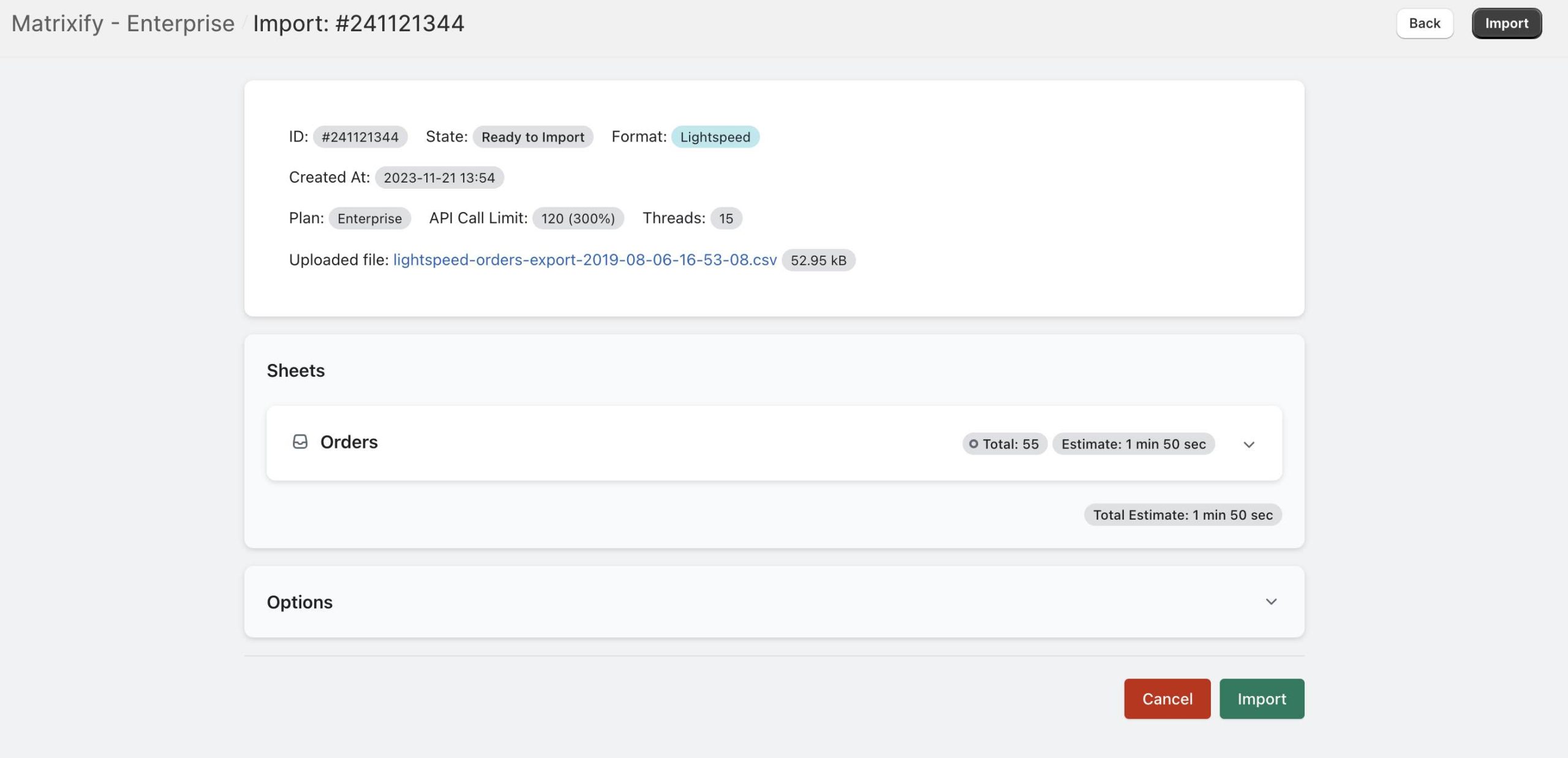Click the dark Import button in header
The image size is (1568, 758).
click(x=1506, y=23)
